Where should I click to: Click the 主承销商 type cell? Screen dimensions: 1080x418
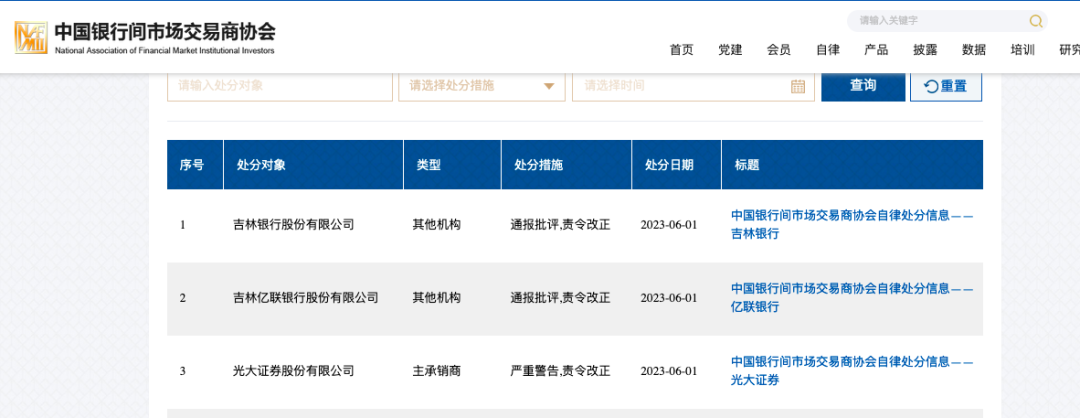coord(437,370)
